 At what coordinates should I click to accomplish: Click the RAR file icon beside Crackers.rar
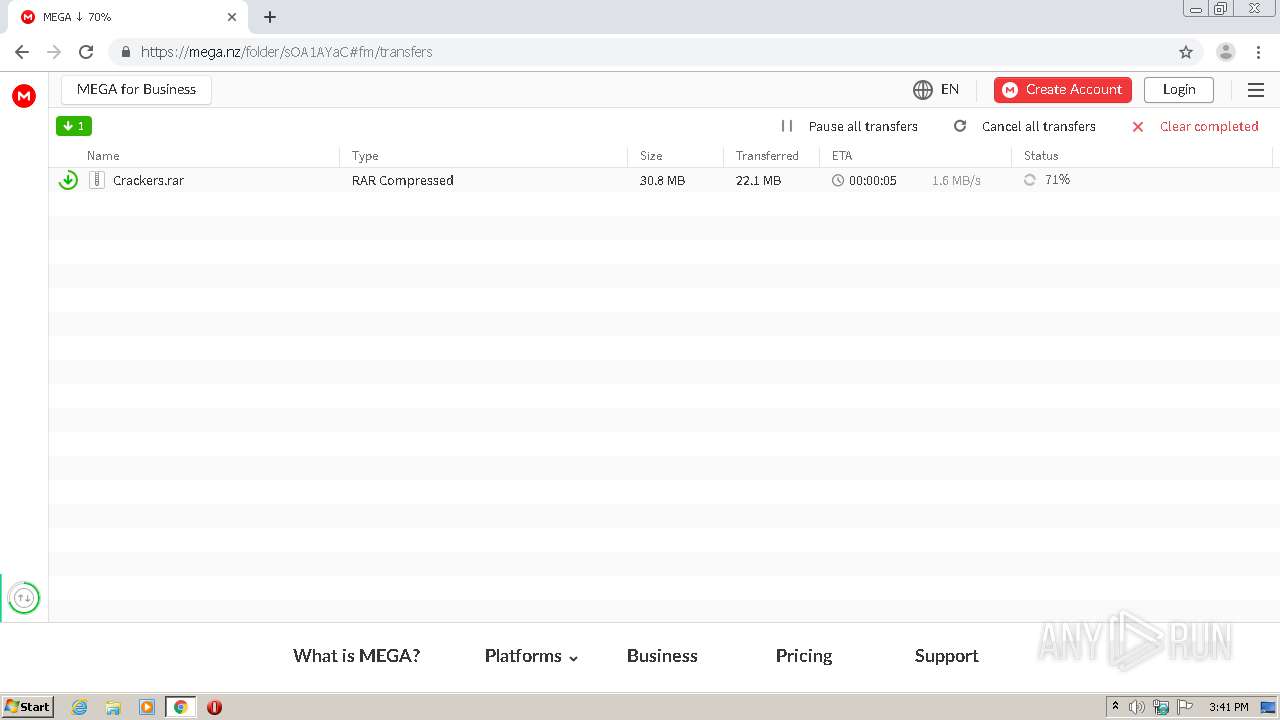pyautogui.click(x=97, y=180)
